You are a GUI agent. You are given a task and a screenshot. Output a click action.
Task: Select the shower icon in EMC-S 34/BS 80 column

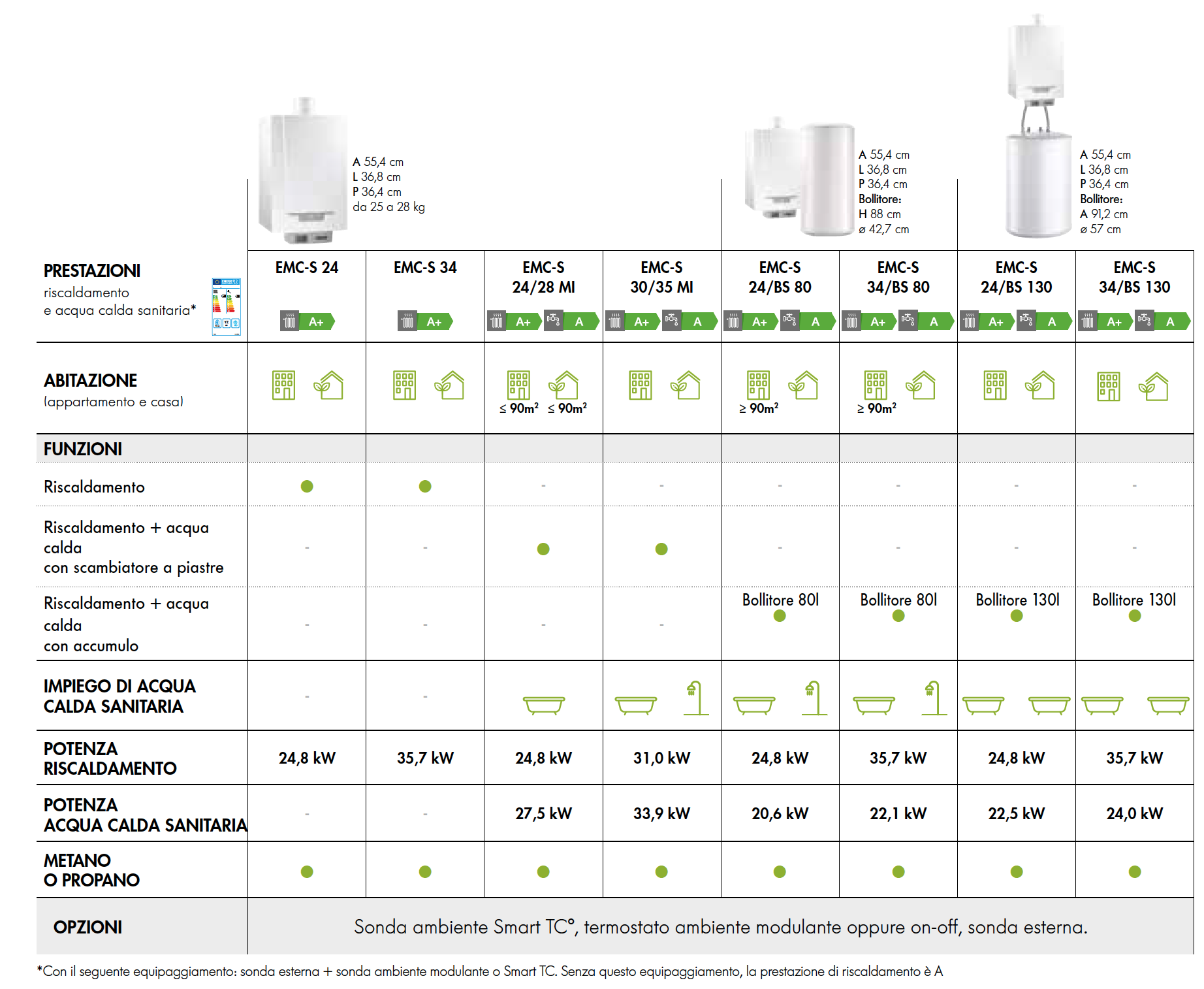tap(933, 698)
